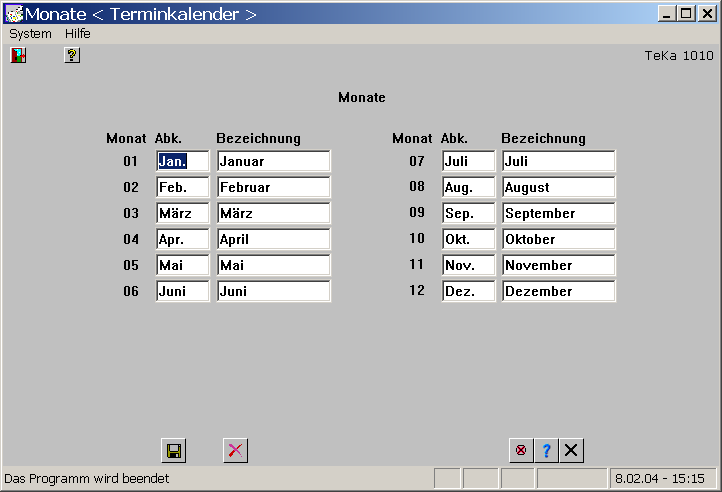The width and height of the screenshot is (722, 492).
Task: Click the yellow question mark toolbar icon
Action: pyautogui.click(x=72, y=56)
